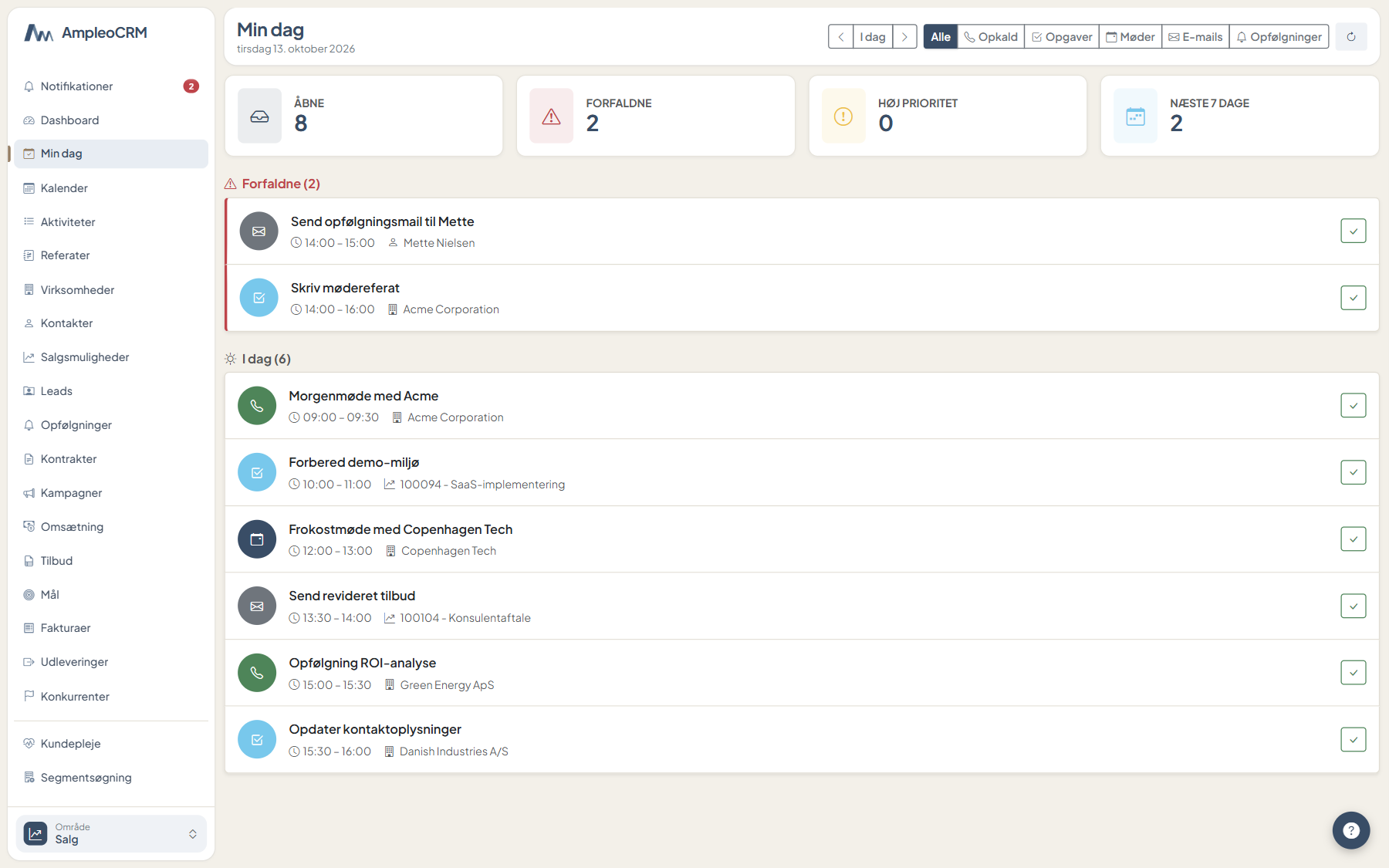Filter by Opkald tab
This screenshot has height=868, width=1389.
pyautogui.click(x=991, y=37)
